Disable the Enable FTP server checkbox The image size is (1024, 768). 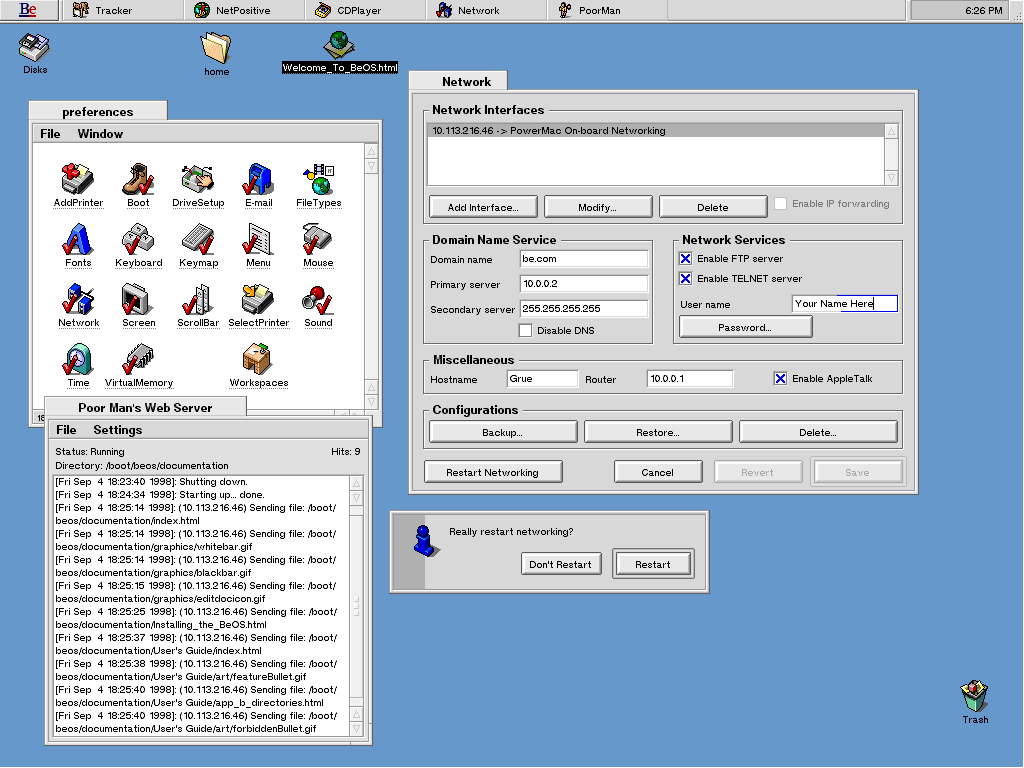(x=686, y=259)
